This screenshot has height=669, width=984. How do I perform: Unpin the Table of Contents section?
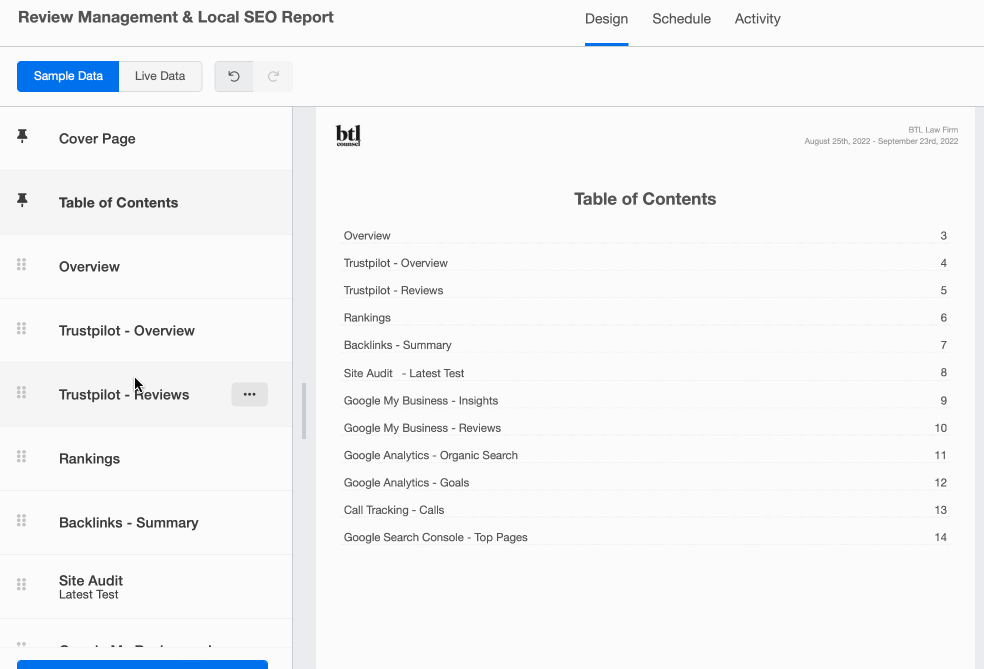pyautogui.click(x=21, y=200)
